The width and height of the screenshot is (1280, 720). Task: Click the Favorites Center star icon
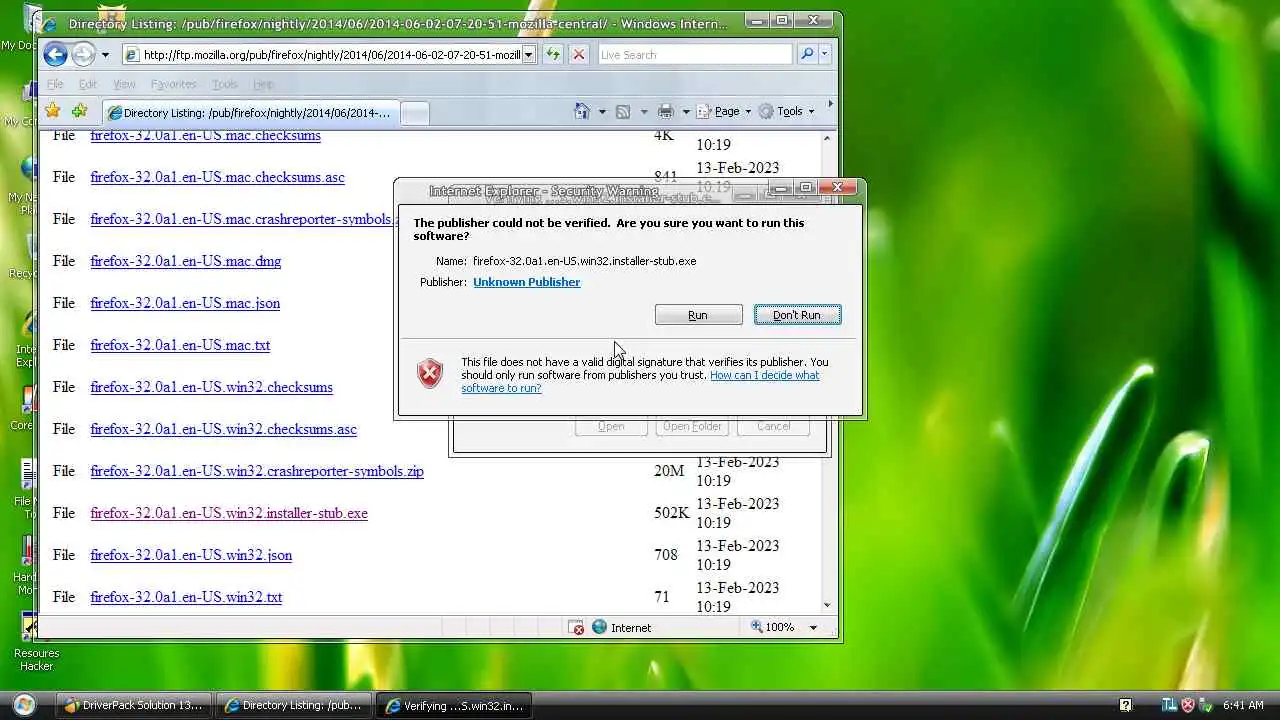[53, 111]
